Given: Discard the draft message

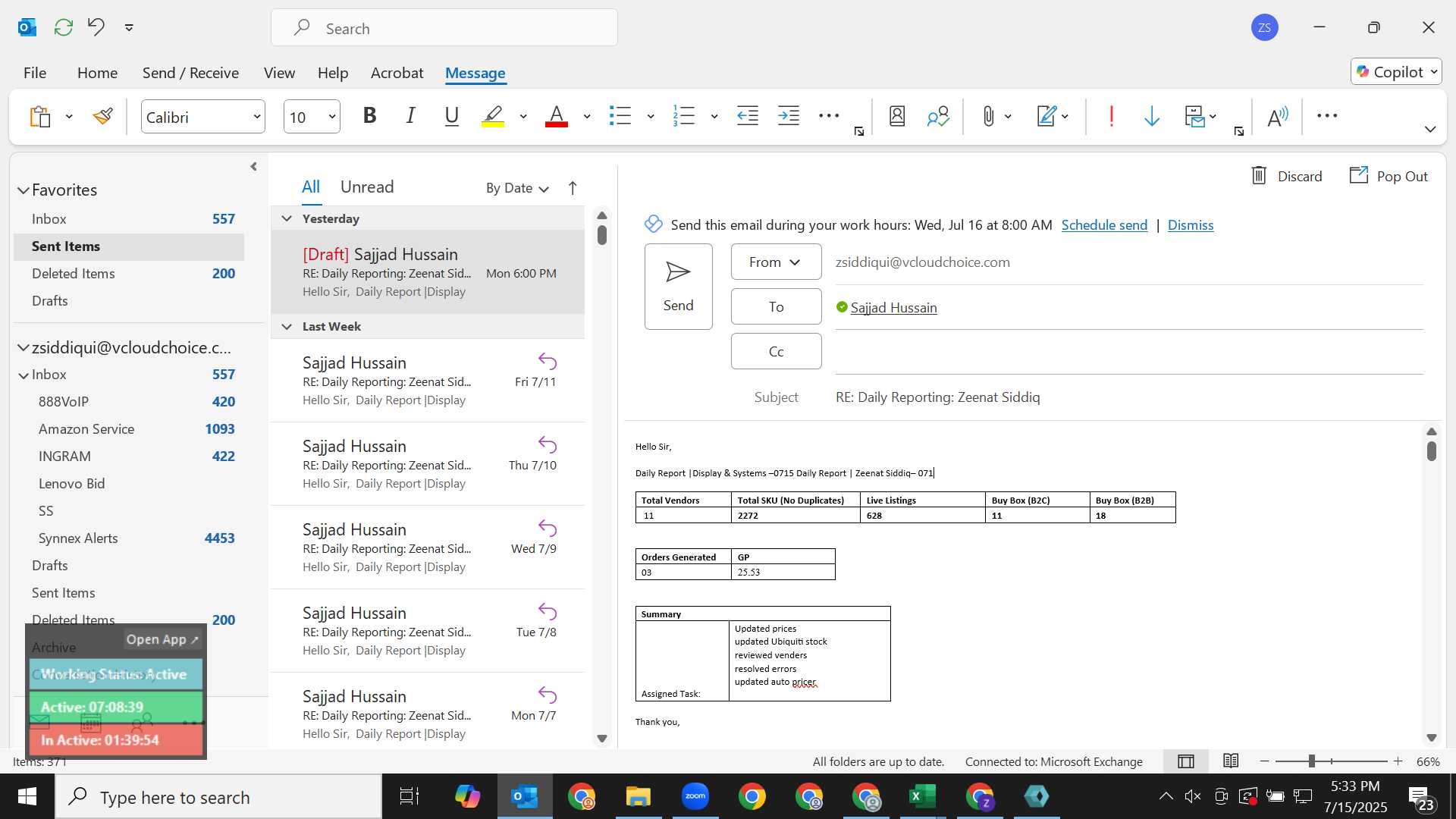Looking at the screenshot, I should 1286,176.
